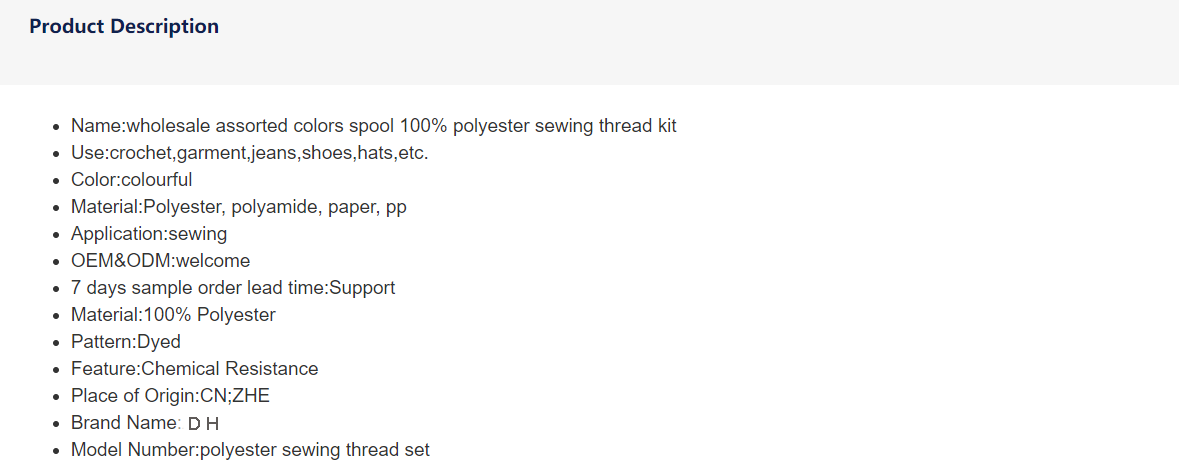Click the Material 100% Polyester entry

173,314
